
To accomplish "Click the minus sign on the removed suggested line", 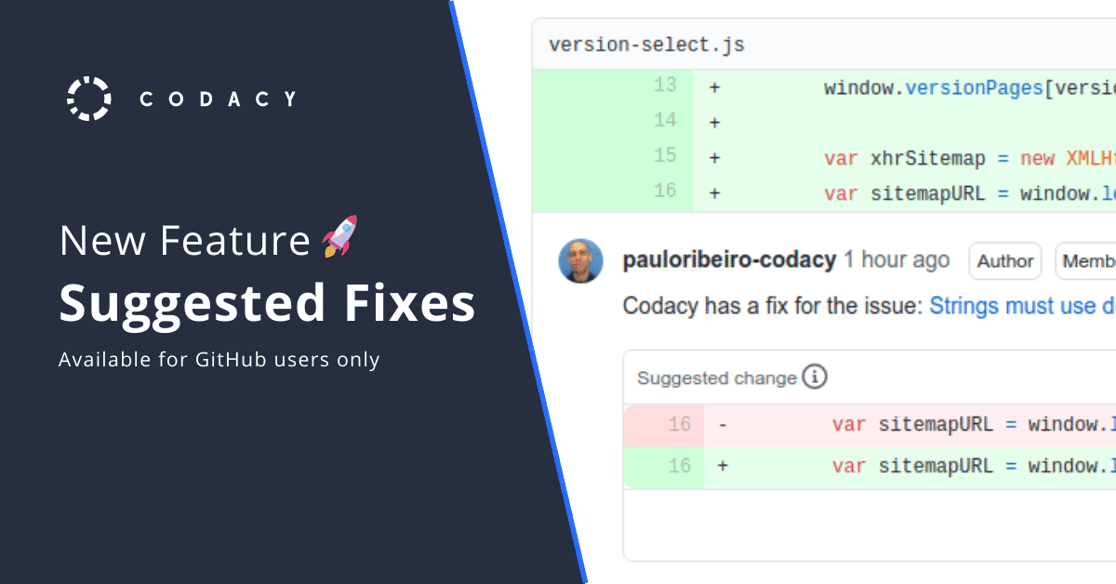I will (x=723, y=425).
